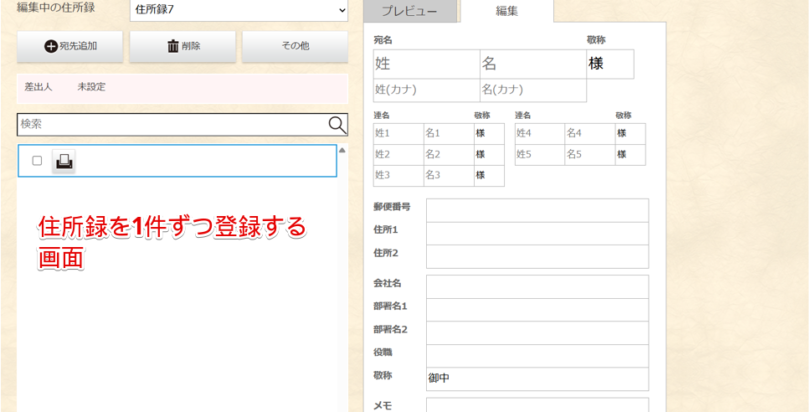Click the search magnifier icon
The height and width of the screenshot is (412, 812).
click(x=337, y=125)
